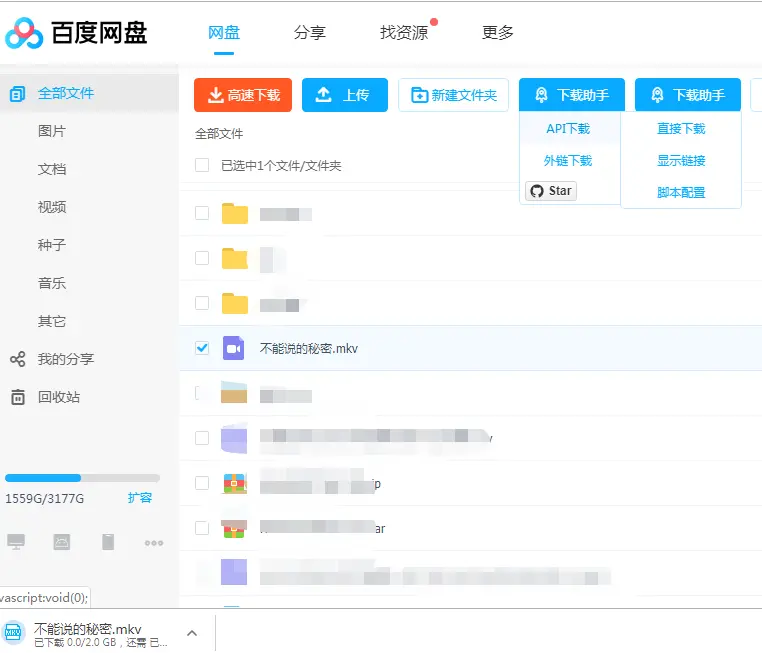Viewport: 762px width, 653px height.
Task: Click the 全部文件 breadcrumb text
Action: [x=219, y=134]
